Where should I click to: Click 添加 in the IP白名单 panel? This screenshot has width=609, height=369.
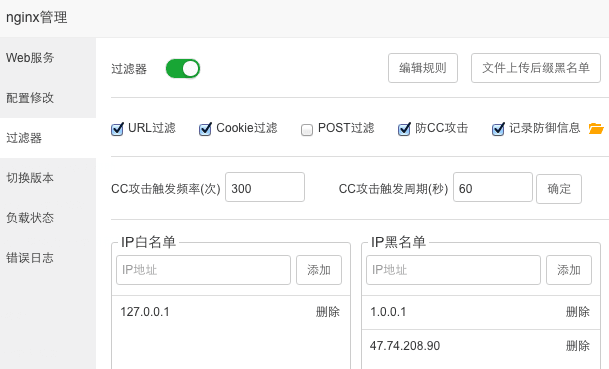[319, 270]
